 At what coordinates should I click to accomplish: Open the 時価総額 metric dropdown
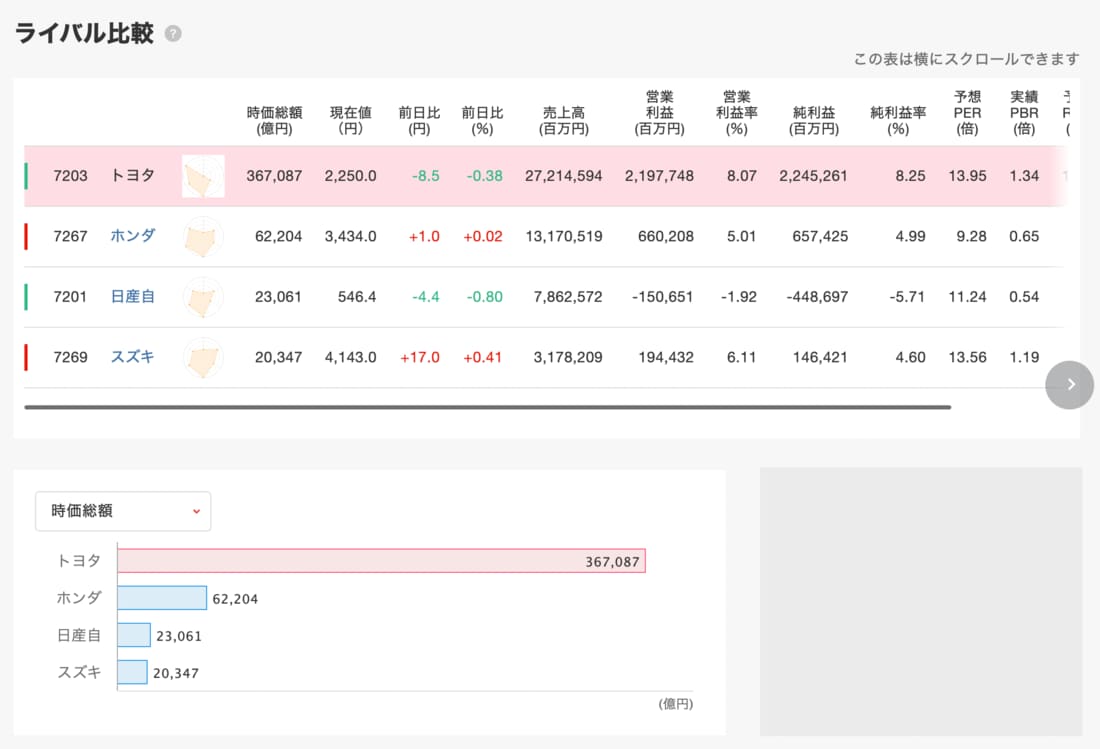tap(123, 511)
